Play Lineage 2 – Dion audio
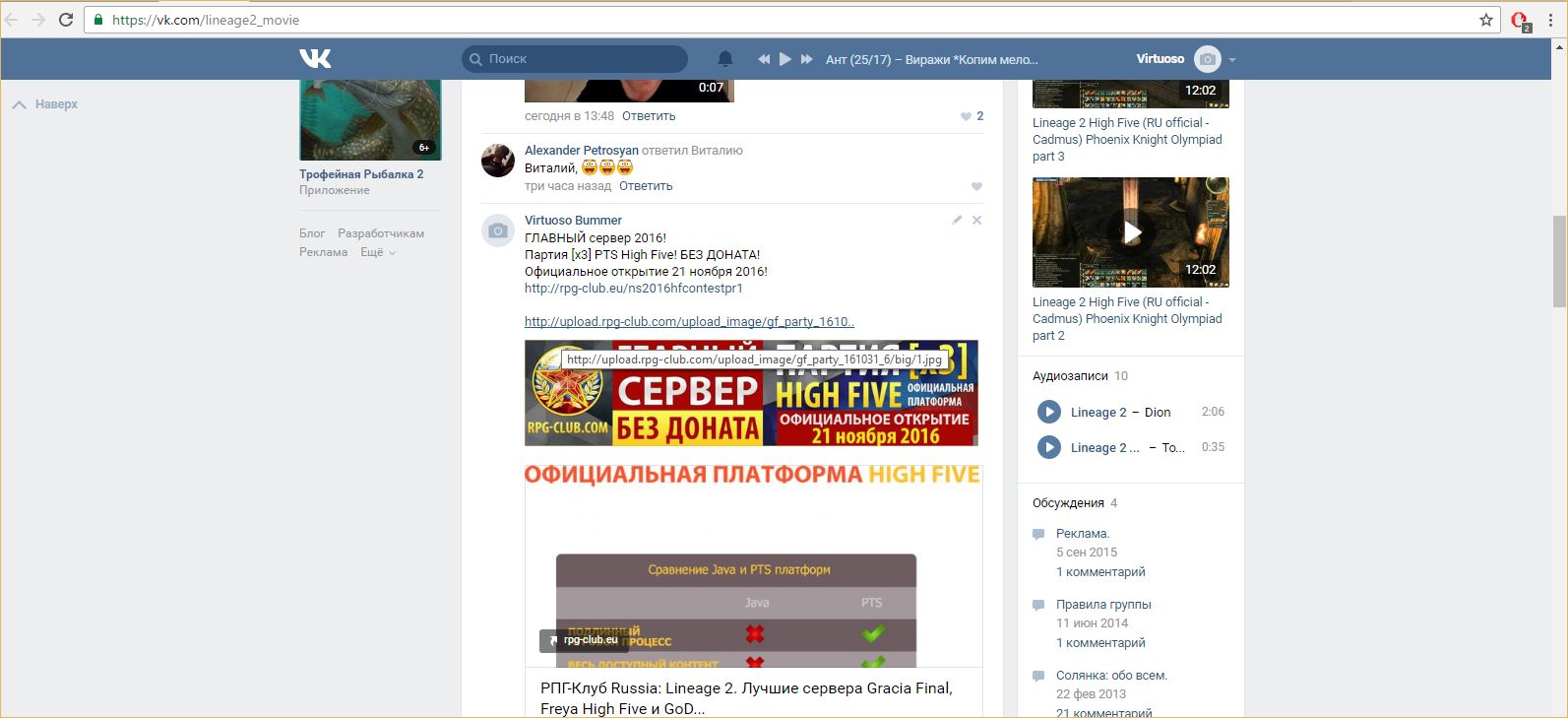 pos(1049,412)
